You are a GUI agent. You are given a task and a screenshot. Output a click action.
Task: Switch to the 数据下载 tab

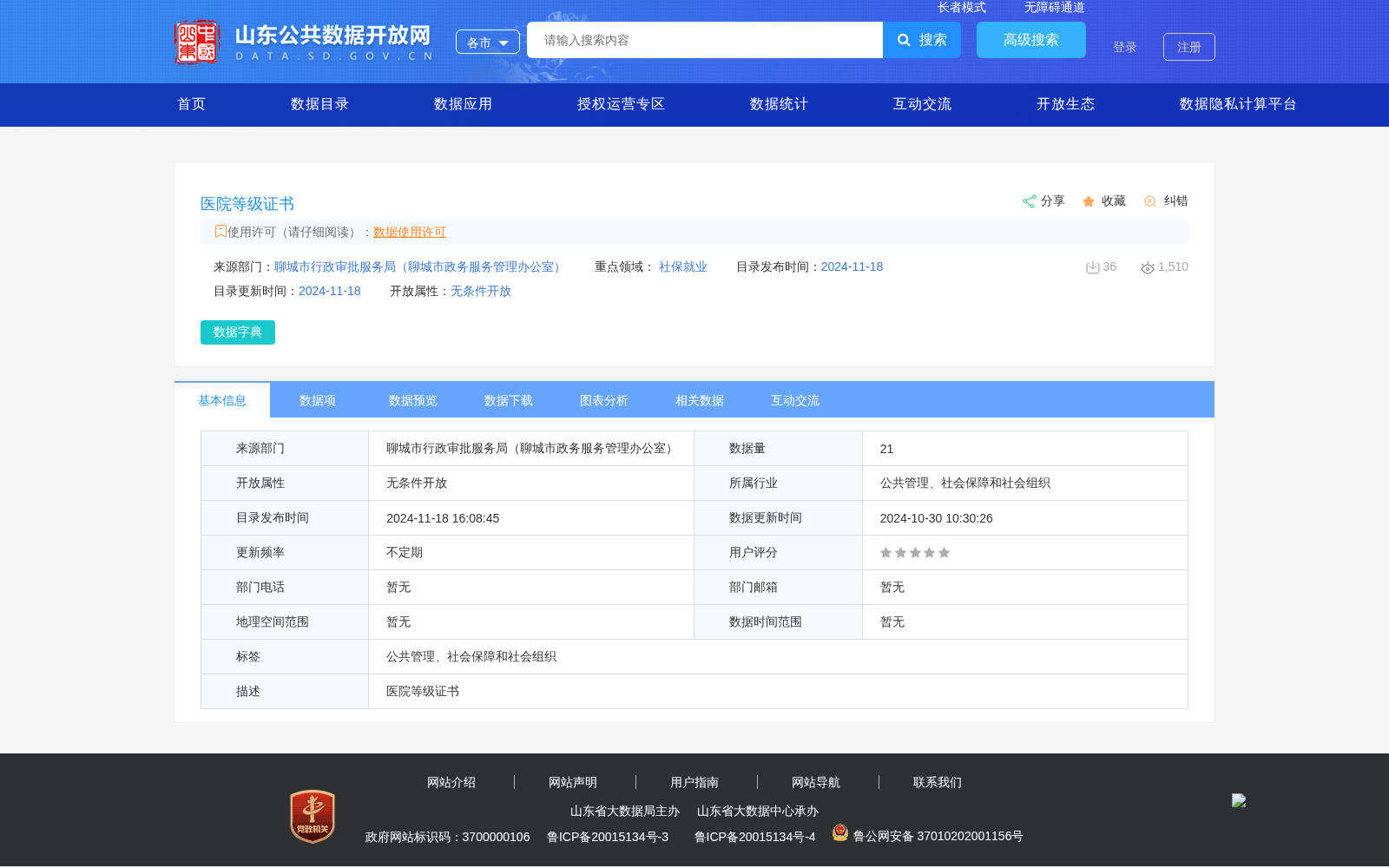click(x=509, y=400)
